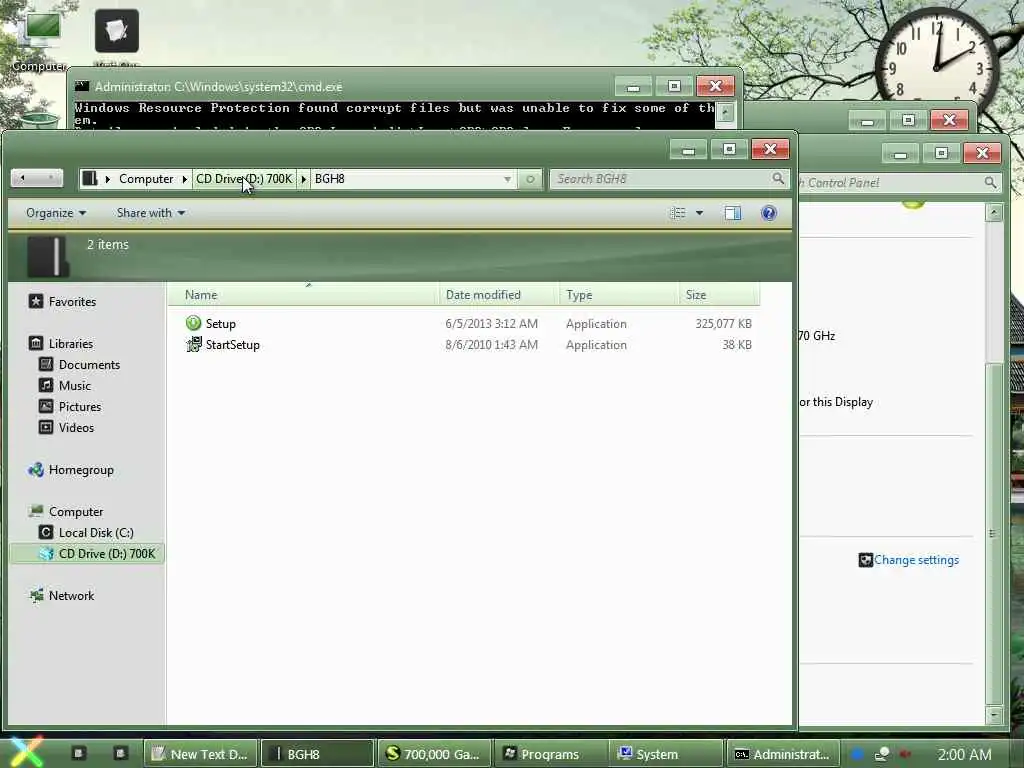This screenshot has width=1024, height=768.
Task: Click the 8/6/2010 1:43 AM date
Action: tap(491, 344)
